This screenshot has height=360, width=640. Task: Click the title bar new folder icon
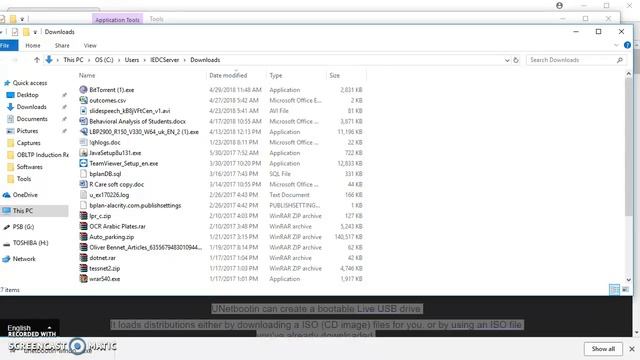pos(26,32)
